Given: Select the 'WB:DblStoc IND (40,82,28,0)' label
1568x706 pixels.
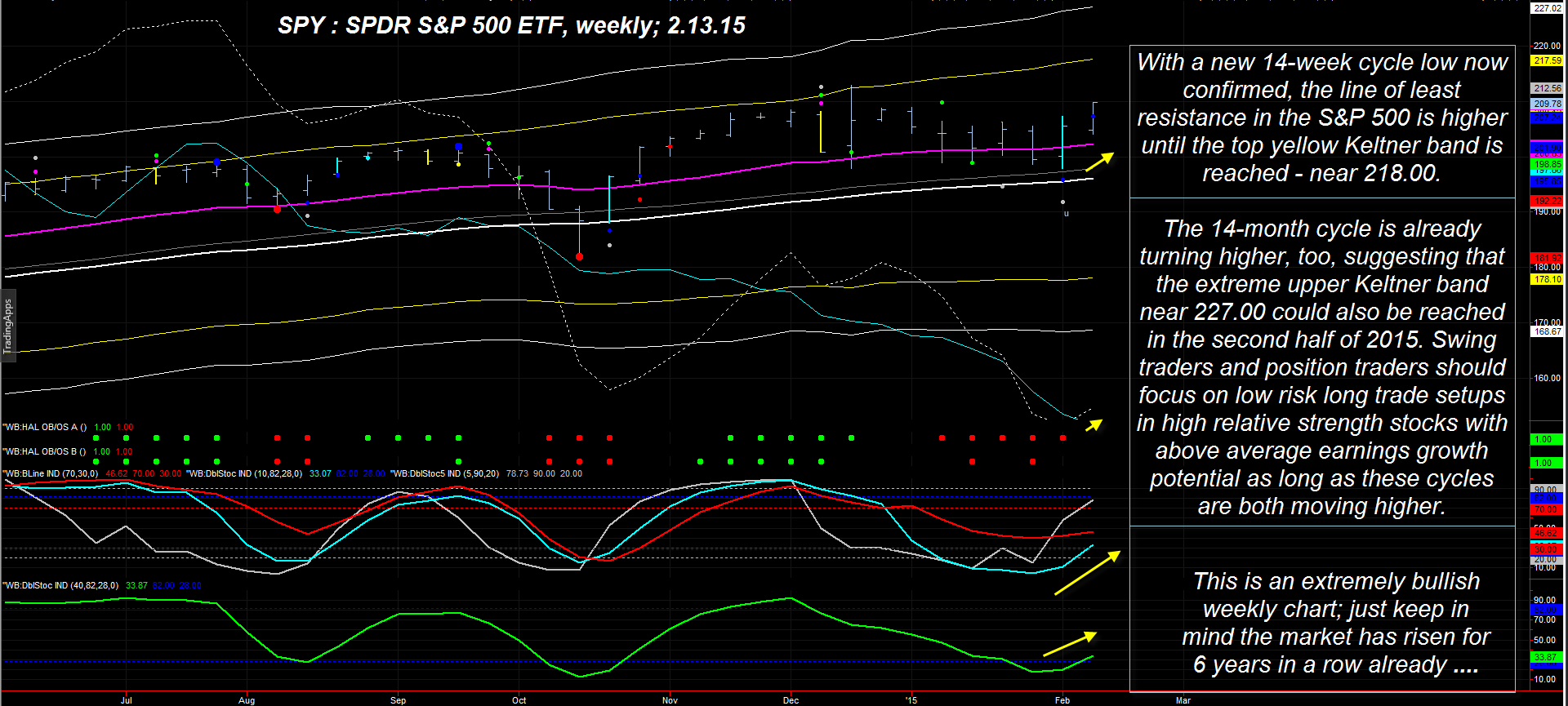Looking at the screenshot, I should click(60, 585).
